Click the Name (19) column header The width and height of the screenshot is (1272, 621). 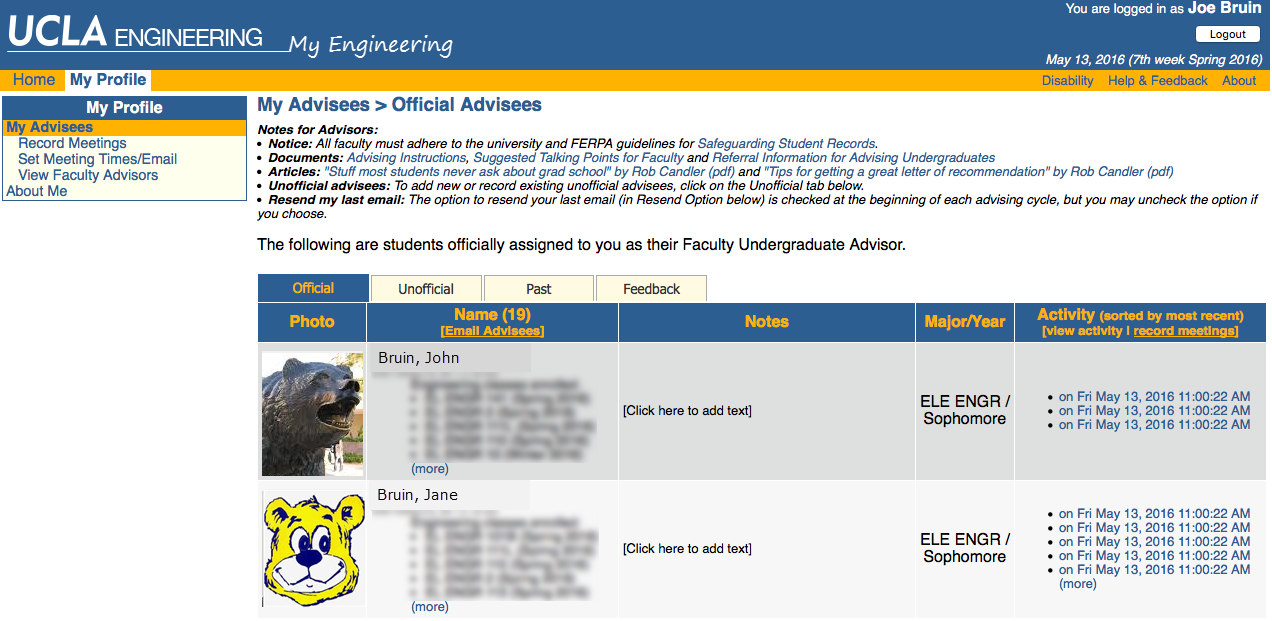(x=490, y=315)
